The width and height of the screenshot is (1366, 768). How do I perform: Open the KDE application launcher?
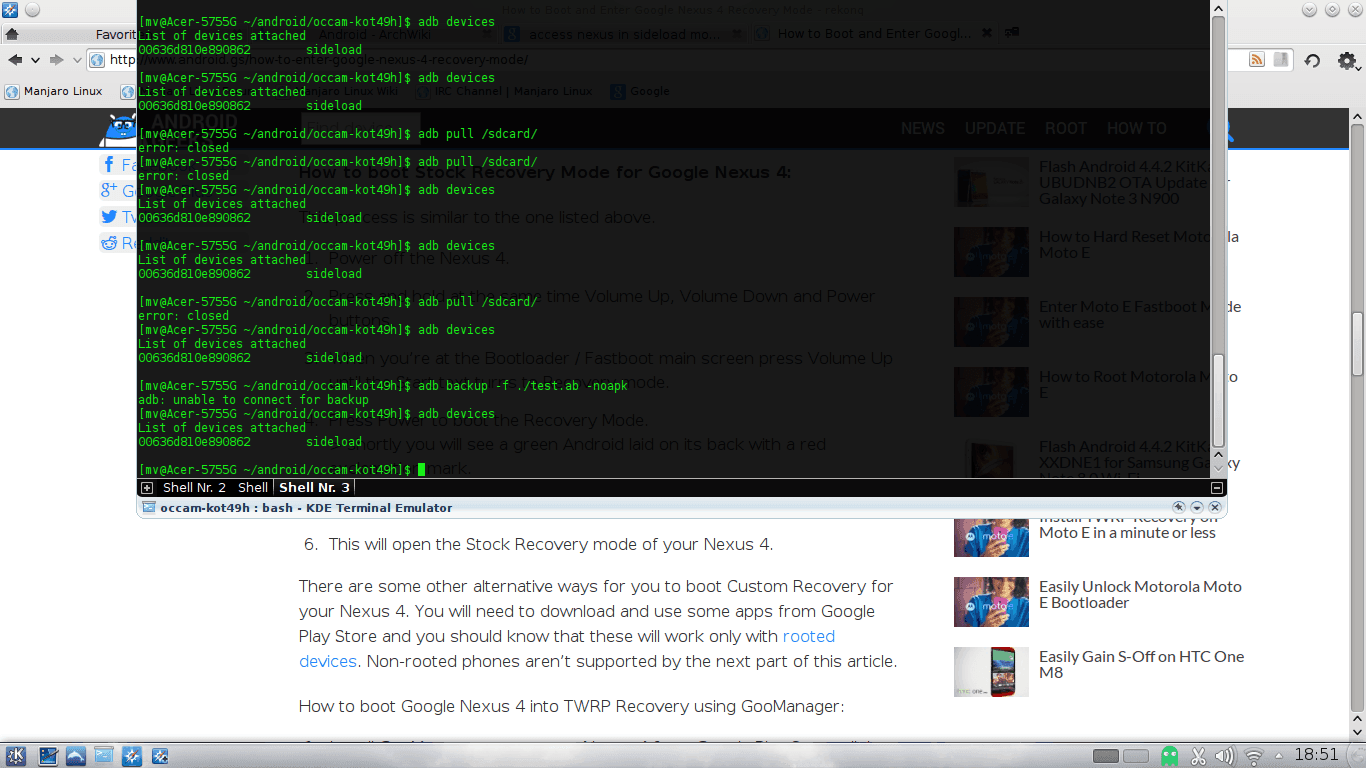click(x=16, y=756)
